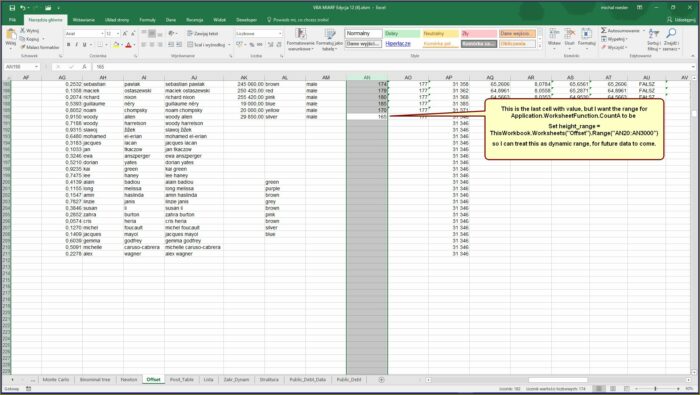The height and width of the screenshot is (395, 700).
Task: Open Autosumowanie dropdown arrow
Action: [643, 30]
